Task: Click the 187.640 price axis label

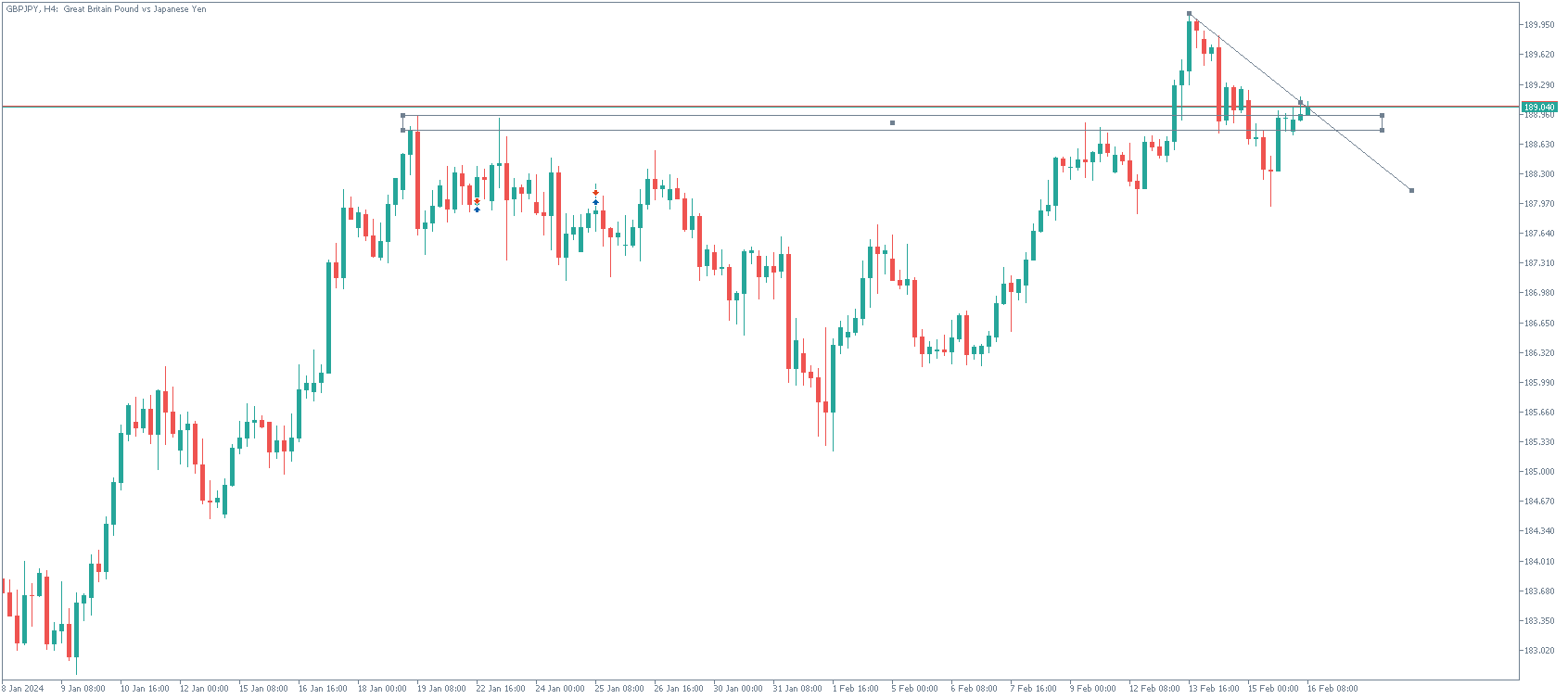Action: (x=1539, y=234)
